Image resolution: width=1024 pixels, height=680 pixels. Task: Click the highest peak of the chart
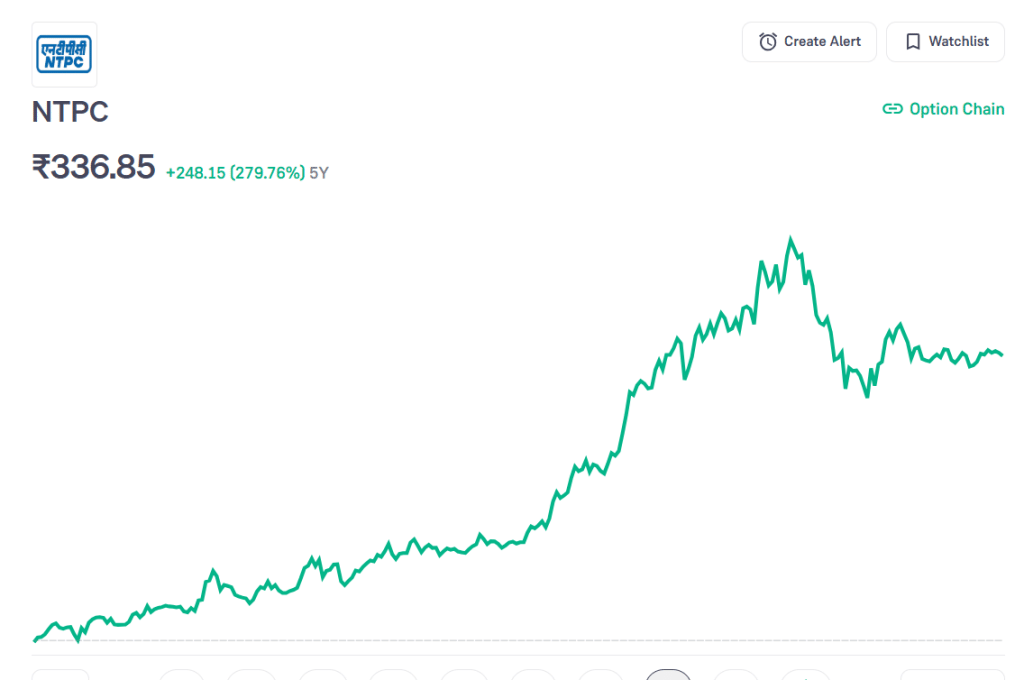click(x=791, y=239)
